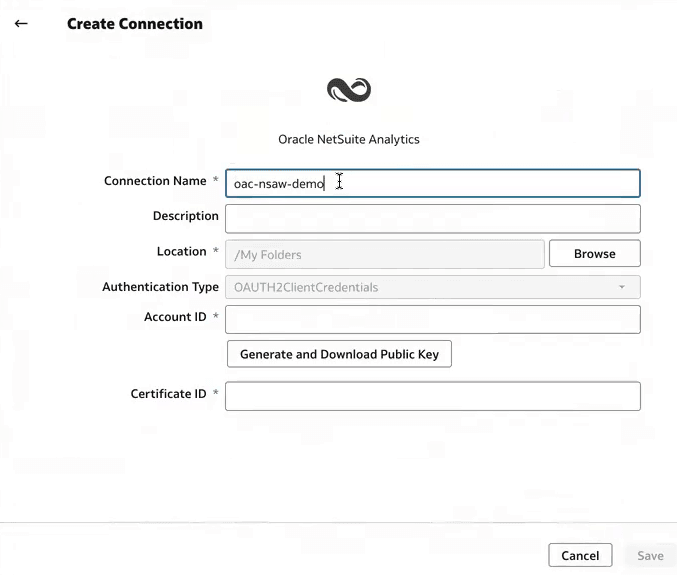Click the Location field showing /My Folders
The height and width of the screenshot is (575, 677).
[x=385, y=254]
